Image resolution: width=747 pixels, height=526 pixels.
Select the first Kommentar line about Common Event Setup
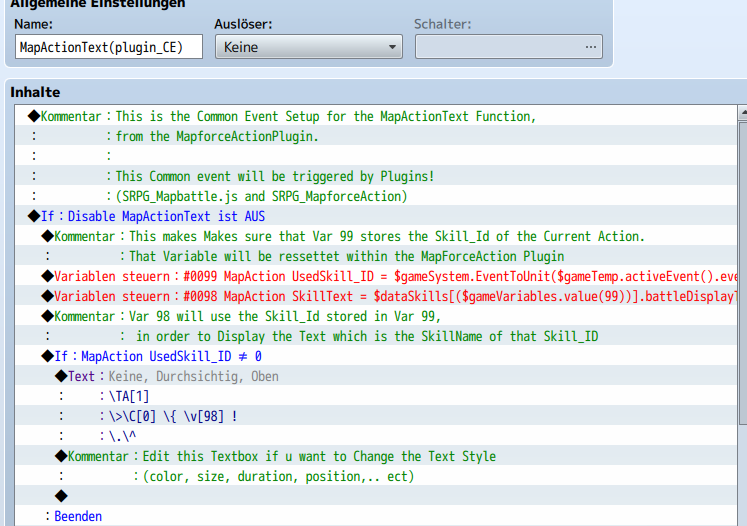tap(376, 116)
